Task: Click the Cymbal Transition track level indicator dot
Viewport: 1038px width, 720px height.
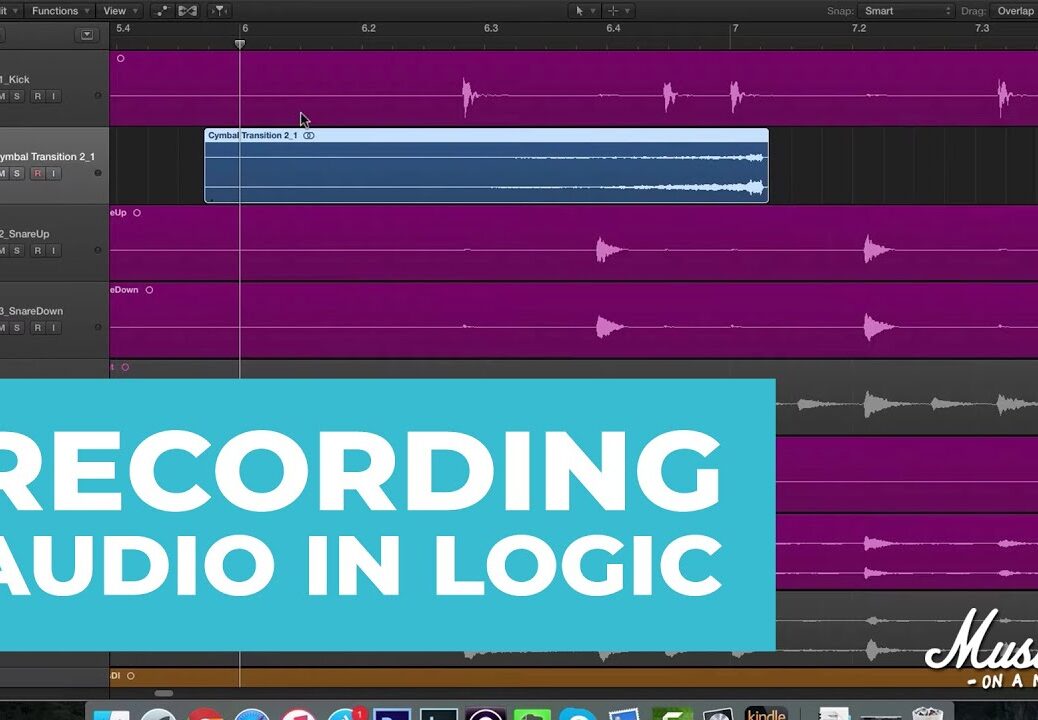Action: [98, 173]
